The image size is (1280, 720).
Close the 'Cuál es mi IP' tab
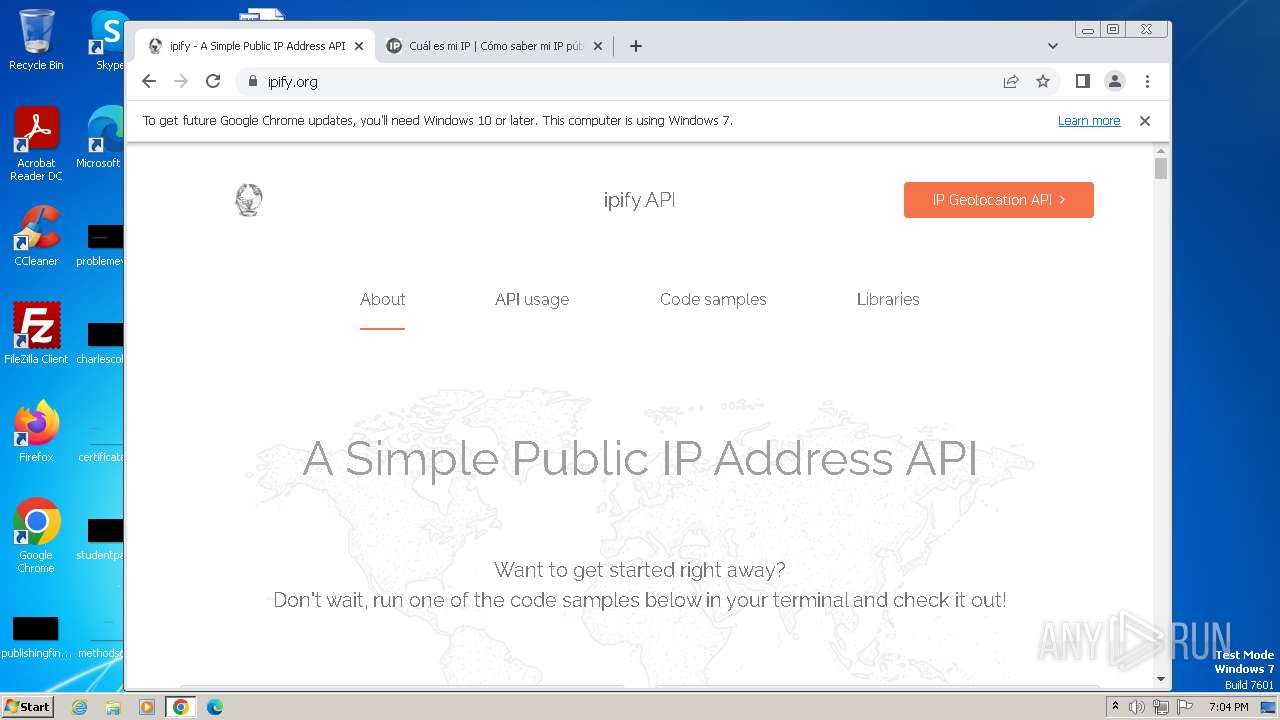[598, 46]
